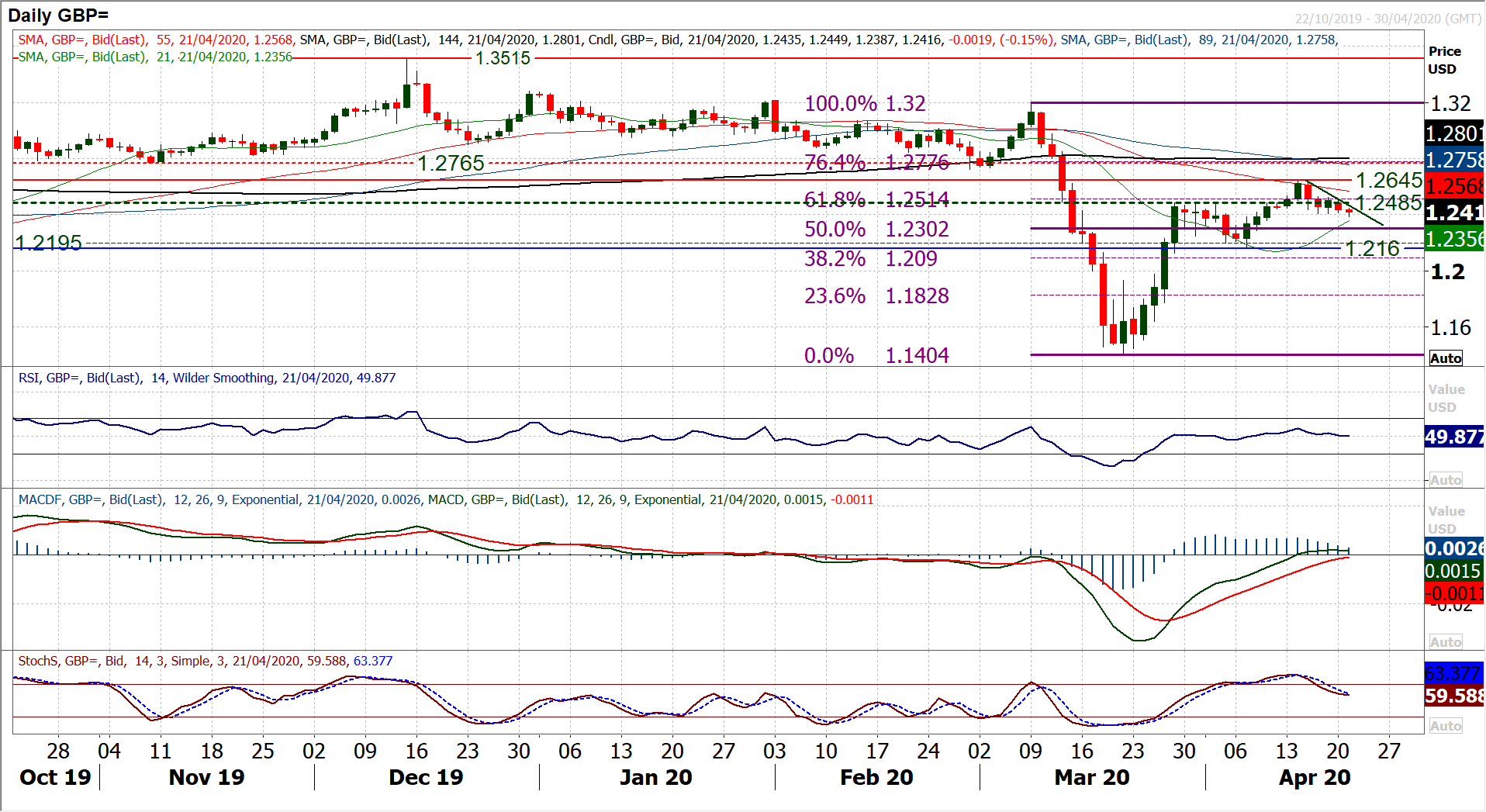Click the 1.16 price axis label
This screenshot has height=812, width=1486.
tap(1450, 327)
